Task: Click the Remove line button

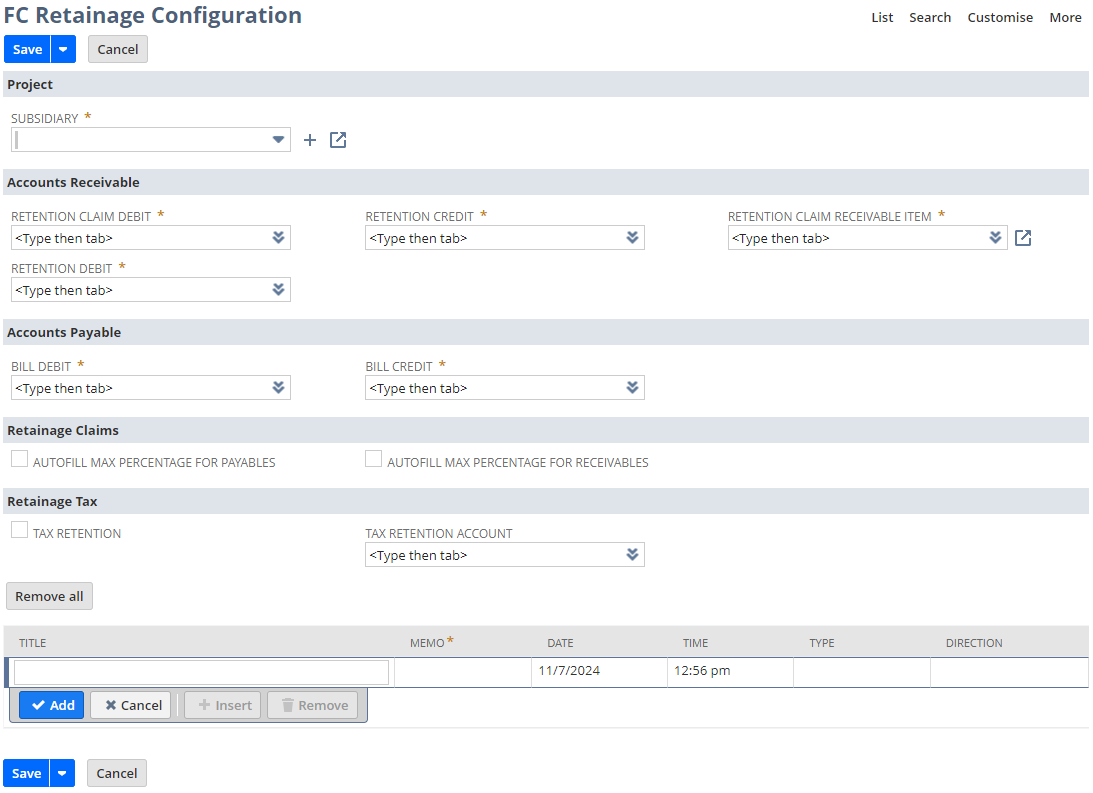Action: [x=313, y=705]
